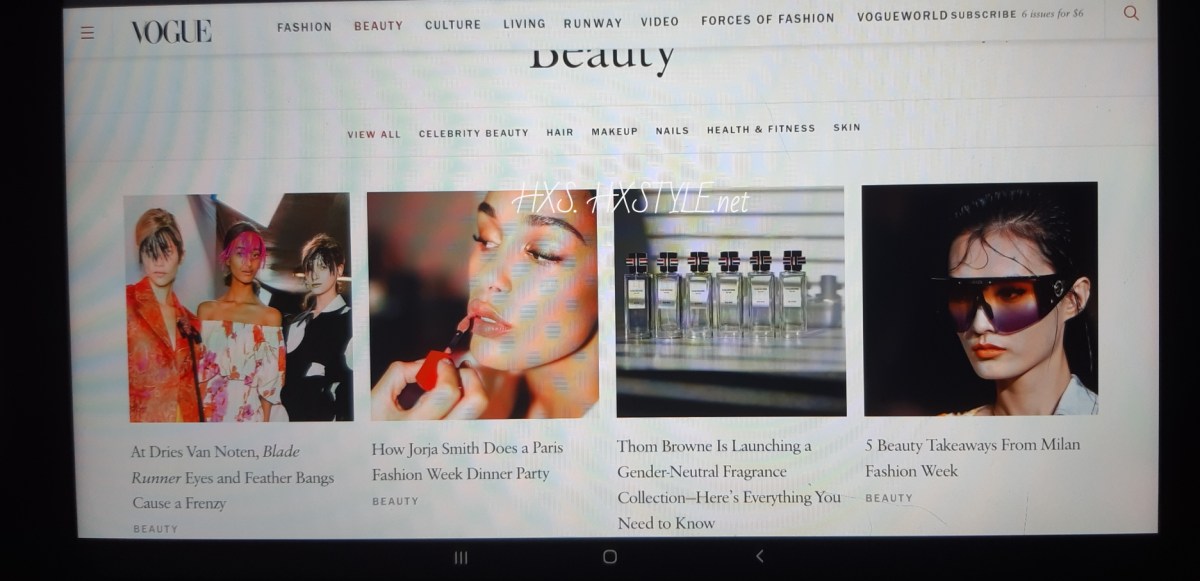Image resolution: width=1200 pixels, height=581 pixels.
Task: Click the search magnifier icon
Action: [x=1131, y=14]
